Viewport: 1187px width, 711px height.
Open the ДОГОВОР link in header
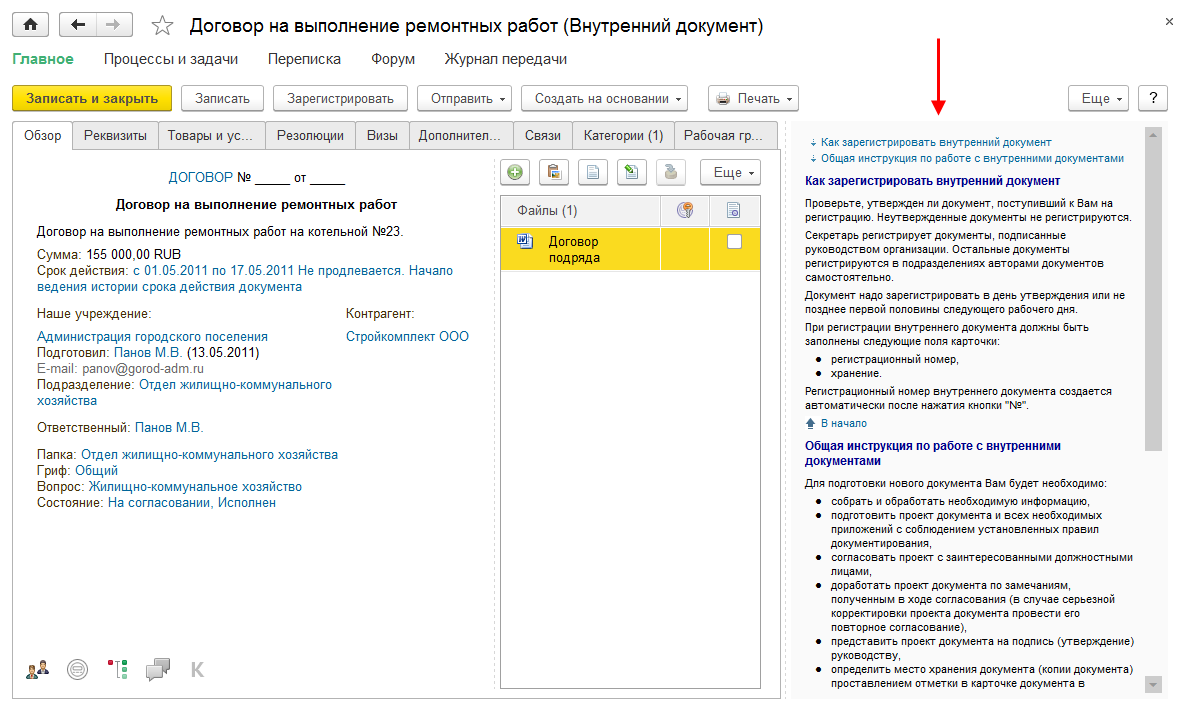(201, 177)
